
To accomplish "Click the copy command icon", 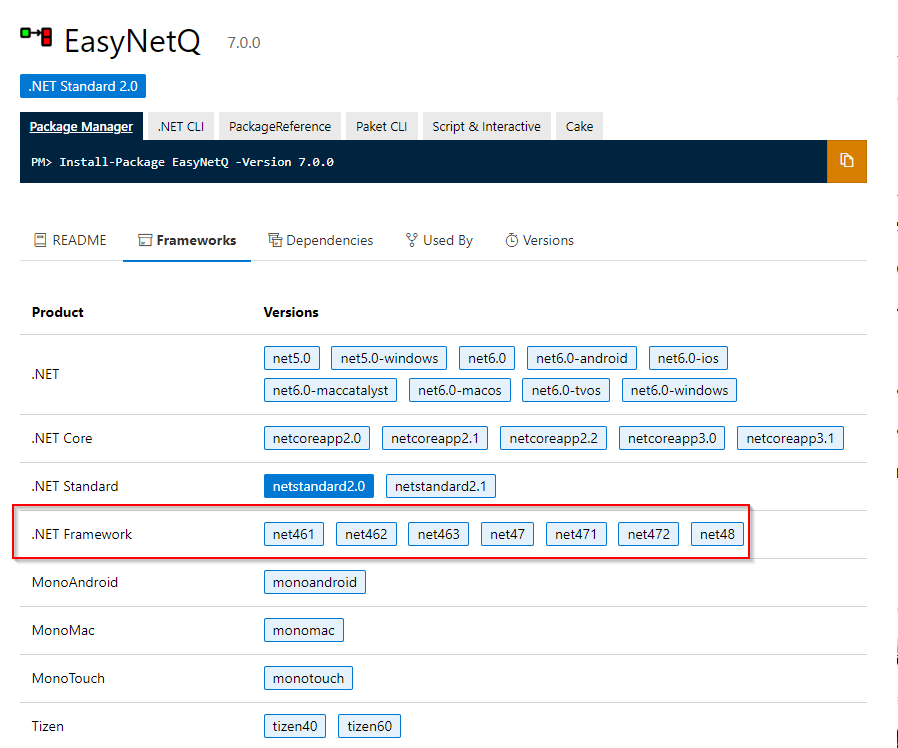I will pos(846,161).
